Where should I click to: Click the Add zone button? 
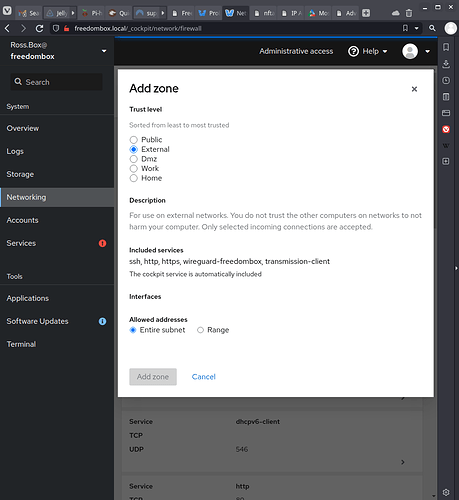(153, 377)
